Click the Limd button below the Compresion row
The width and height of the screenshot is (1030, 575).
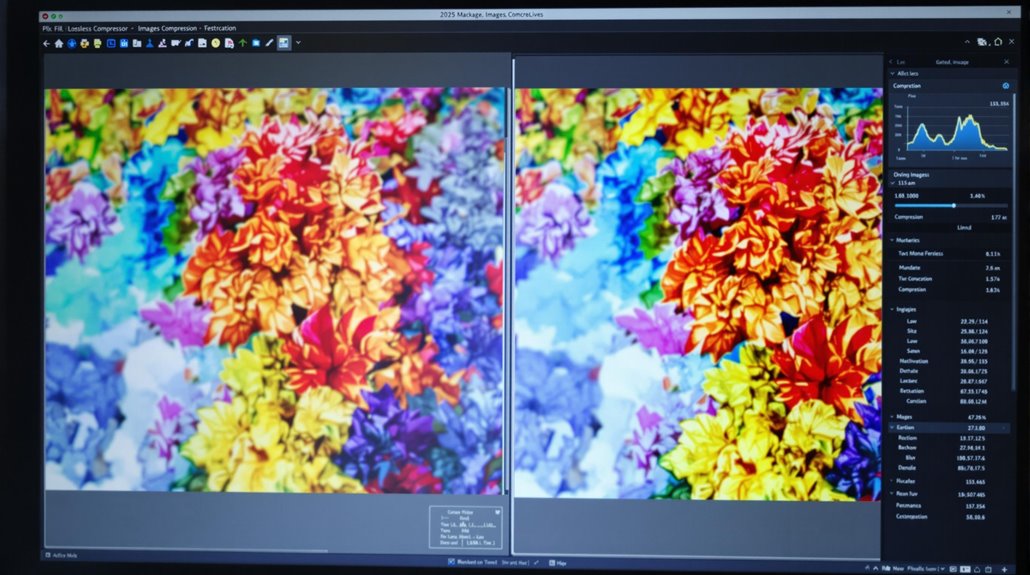click(x=964, y=227)
